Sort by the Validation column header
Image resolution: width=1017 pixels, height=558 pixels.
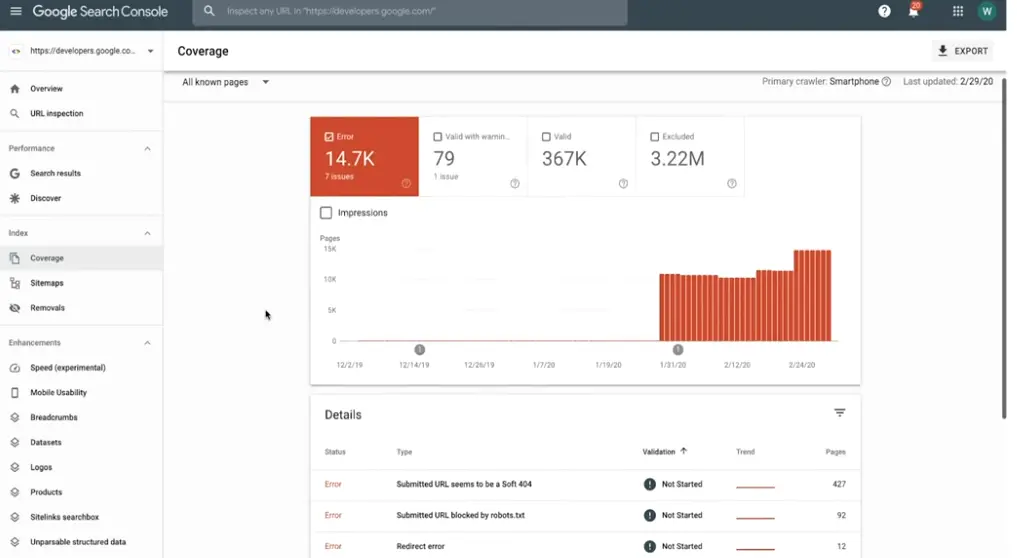(664, 452)
